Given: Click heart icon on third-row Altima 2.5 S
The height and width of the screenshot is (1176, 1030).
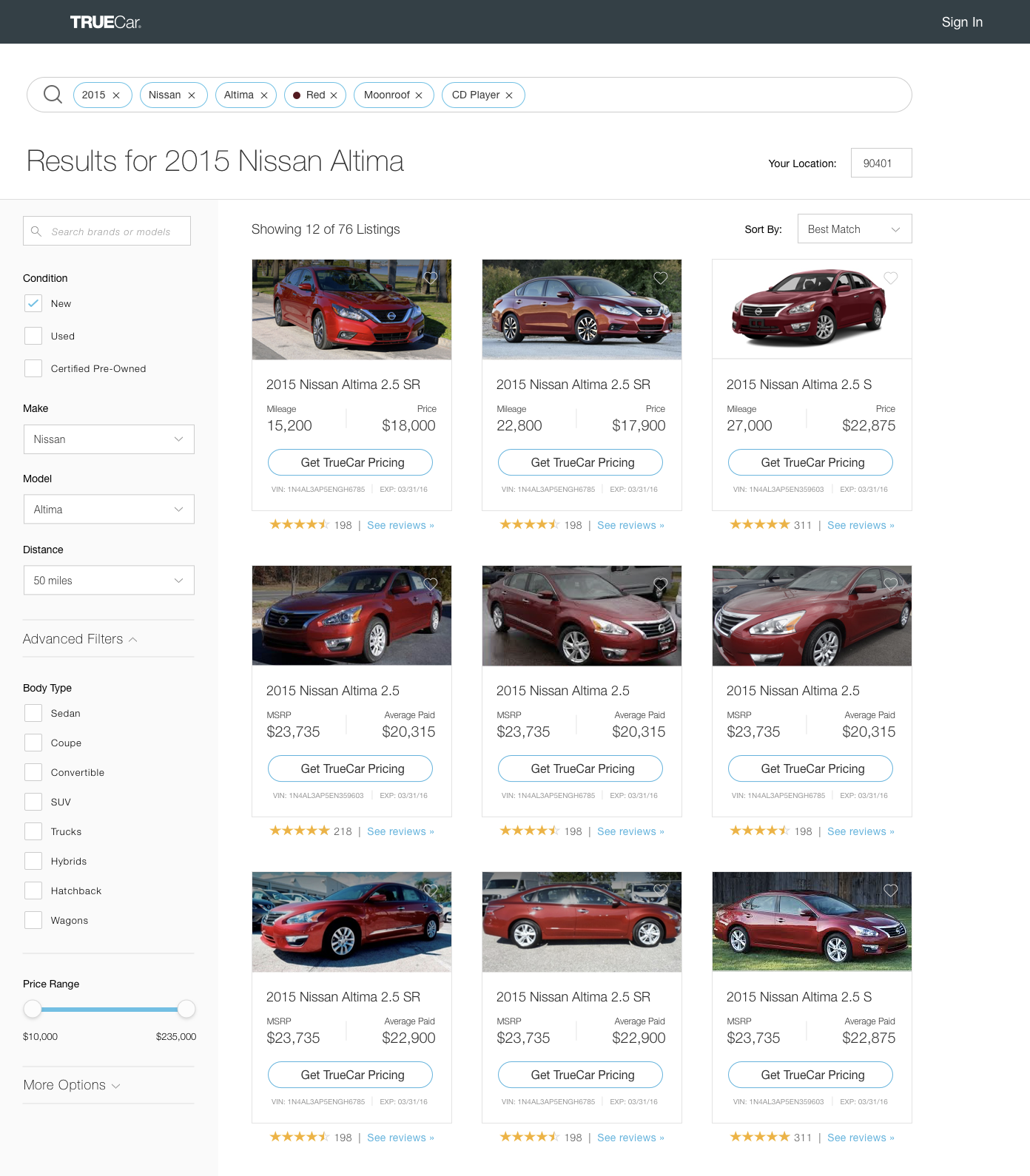Looking at the screenshot, I should pyautogui.click(x=891, y=891).
